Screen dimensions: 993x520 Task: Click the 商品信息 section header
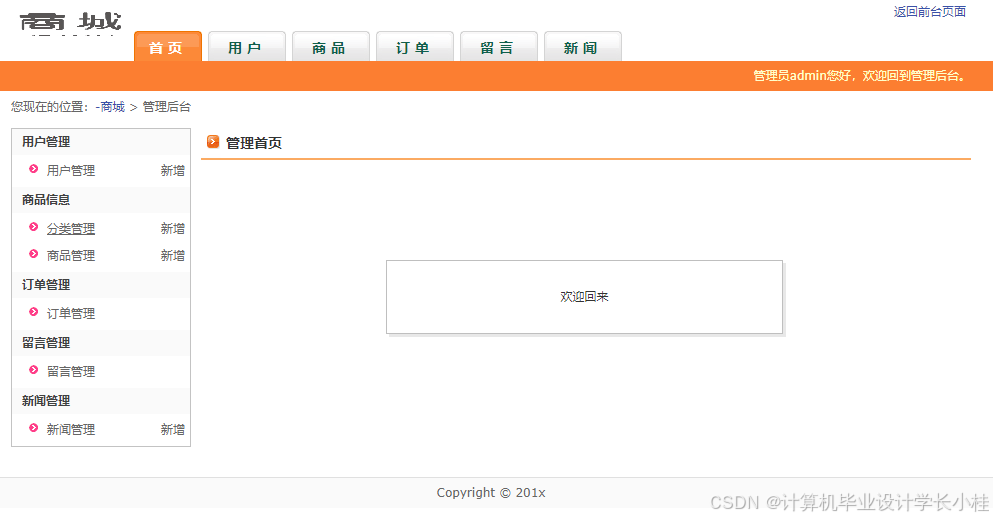[x=46, y=200]
